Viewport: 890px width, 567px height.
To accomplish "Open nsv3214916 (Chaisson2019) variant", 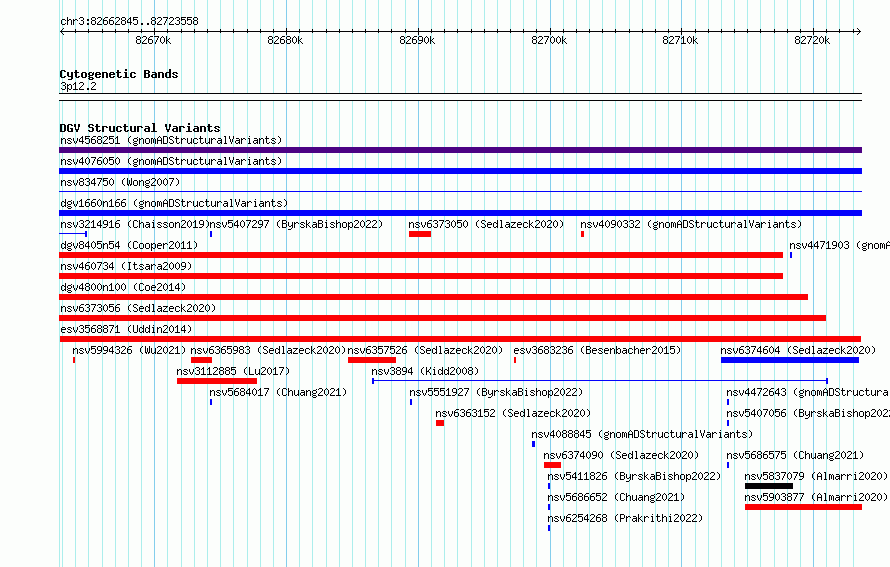I will point(135,224).
